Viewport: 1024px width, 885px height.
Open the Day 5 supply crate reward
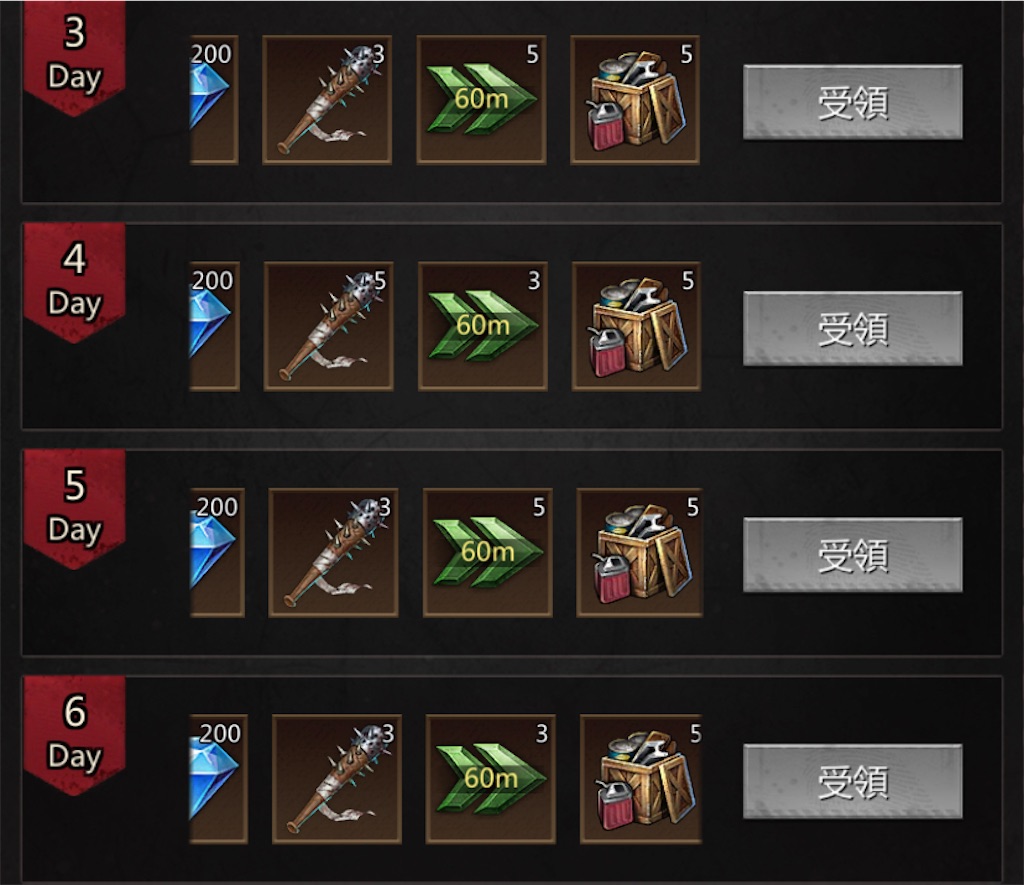(640, 553)
